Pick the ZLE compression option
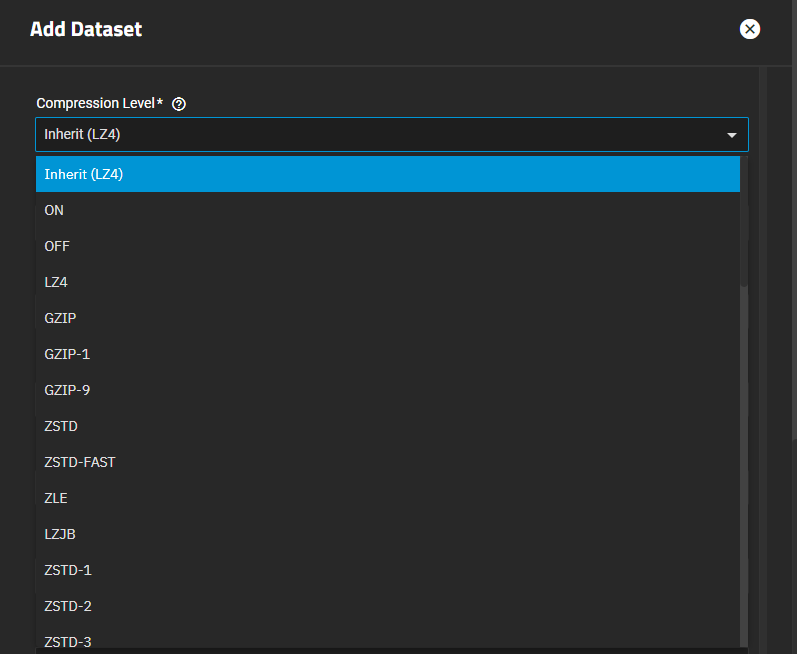This screenshot has width=797, height=654. 388,498
